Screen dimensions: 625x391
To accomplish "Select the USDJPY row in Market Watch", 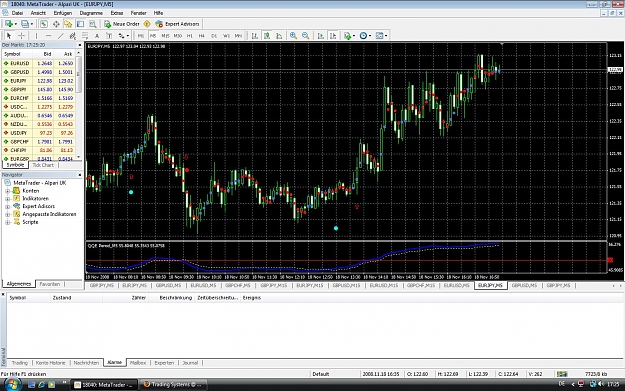I will click(38, 133).
